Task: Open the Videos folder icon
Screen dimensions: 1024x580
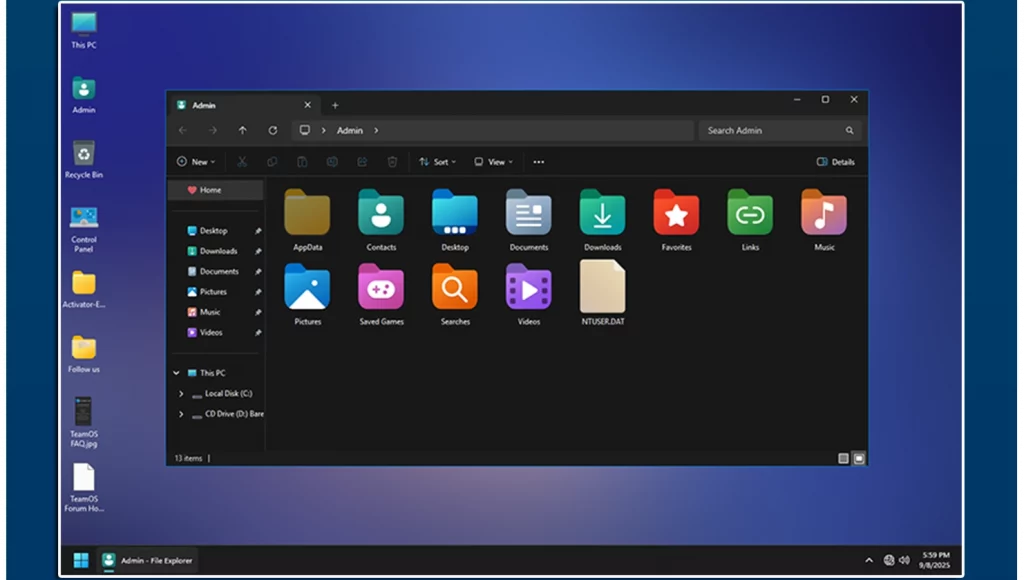Action: coord(528,288)
